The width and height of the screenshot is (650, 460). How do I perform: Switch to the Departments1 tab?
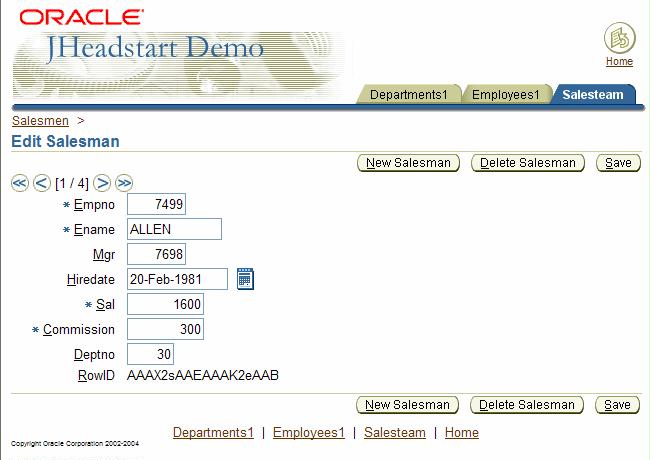tap(409, 95)
